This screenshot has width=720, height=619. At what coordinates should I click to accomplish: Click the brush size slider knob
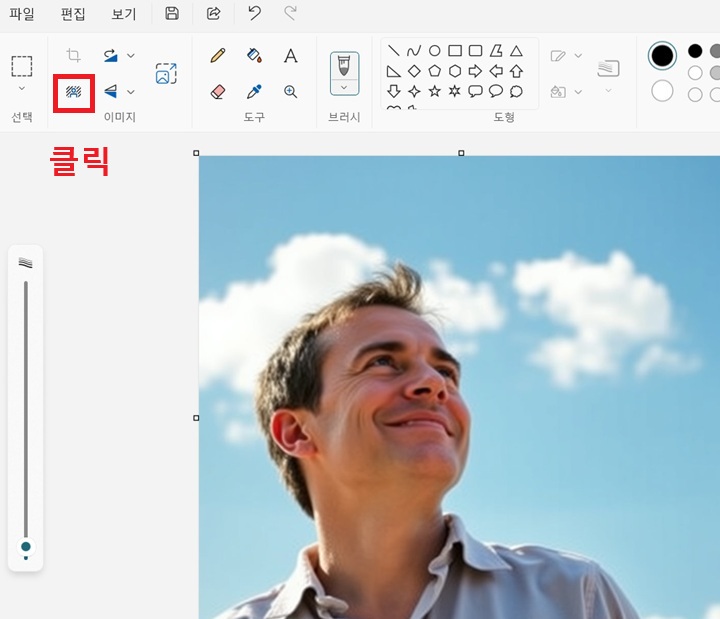coord(26,546)
